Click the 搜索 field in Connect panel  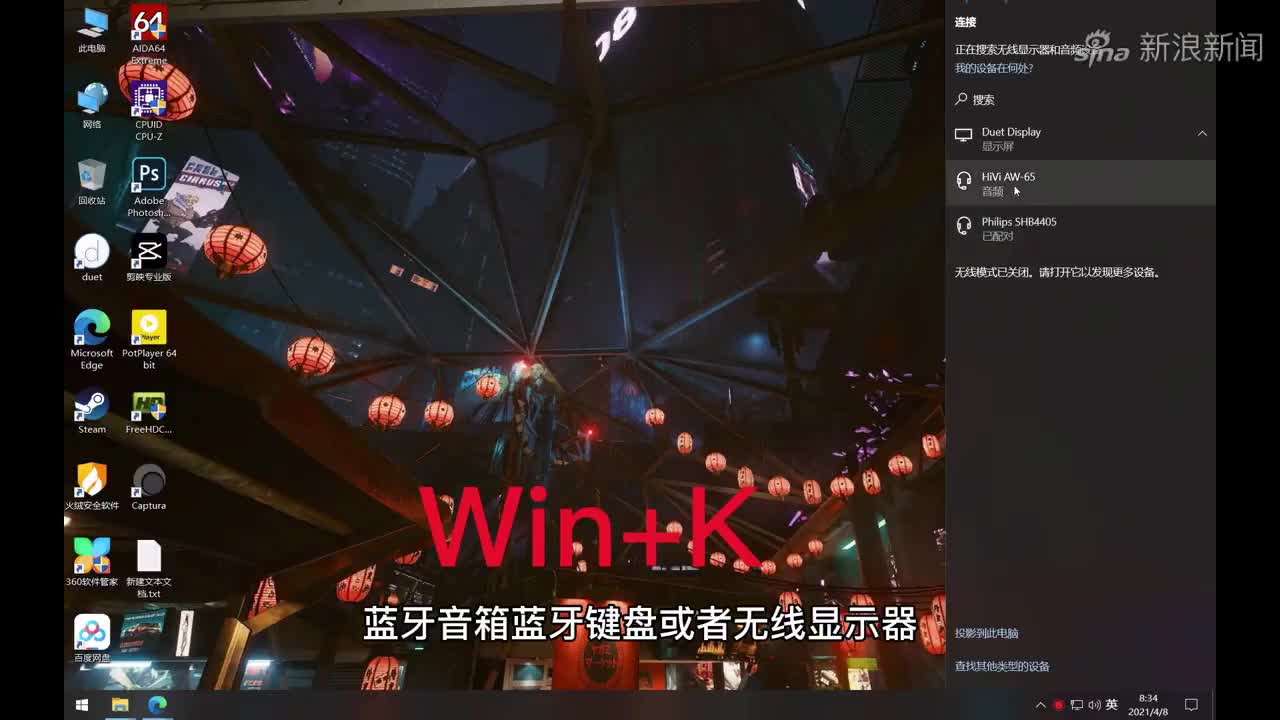click(1080, 100)
